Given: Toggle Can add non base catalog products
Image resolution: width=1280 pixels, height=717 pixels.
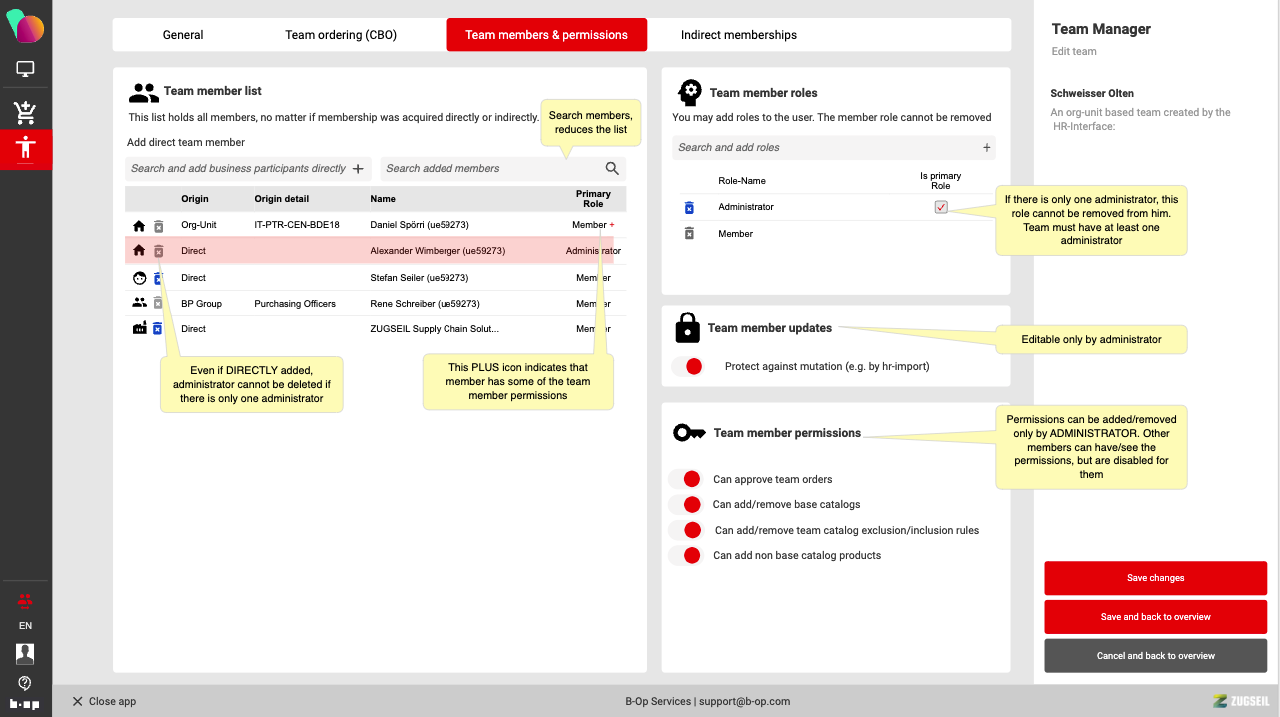Looking at the screenshot, I should [x=686, y=556].
